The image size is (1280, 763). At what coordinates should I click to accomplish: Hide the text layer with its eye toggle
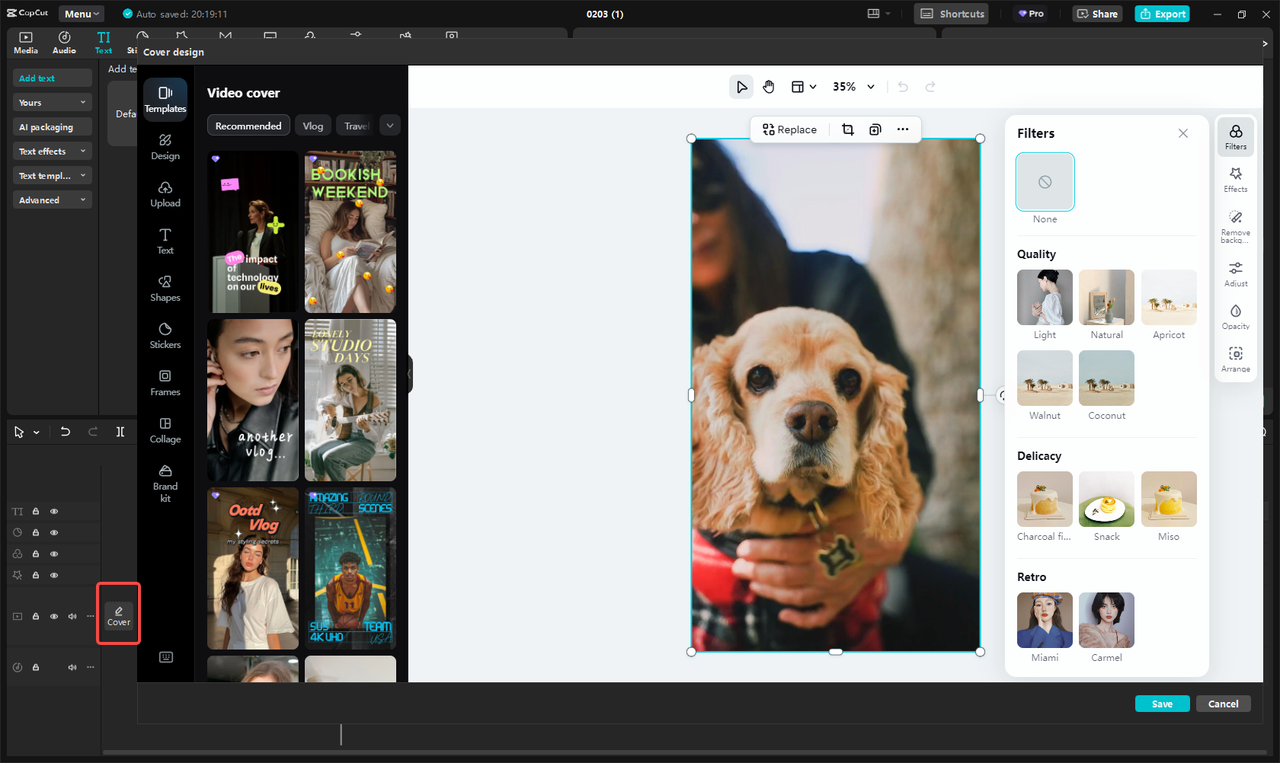coord(53,510)
